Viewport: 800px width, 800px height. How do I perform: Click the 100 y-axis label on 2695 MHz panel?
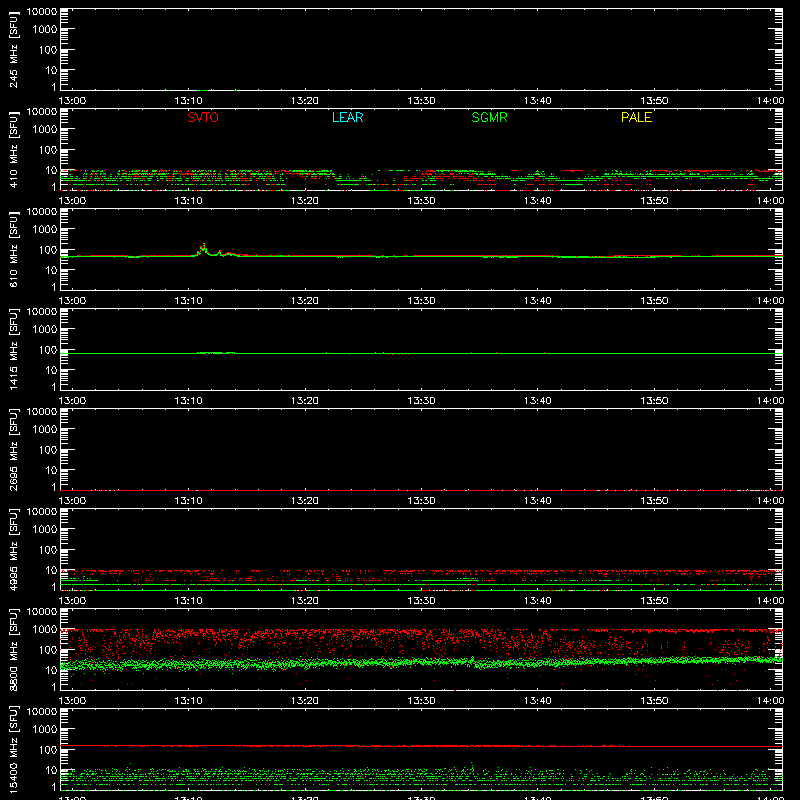pyautogui.click(x=48, y=450)
